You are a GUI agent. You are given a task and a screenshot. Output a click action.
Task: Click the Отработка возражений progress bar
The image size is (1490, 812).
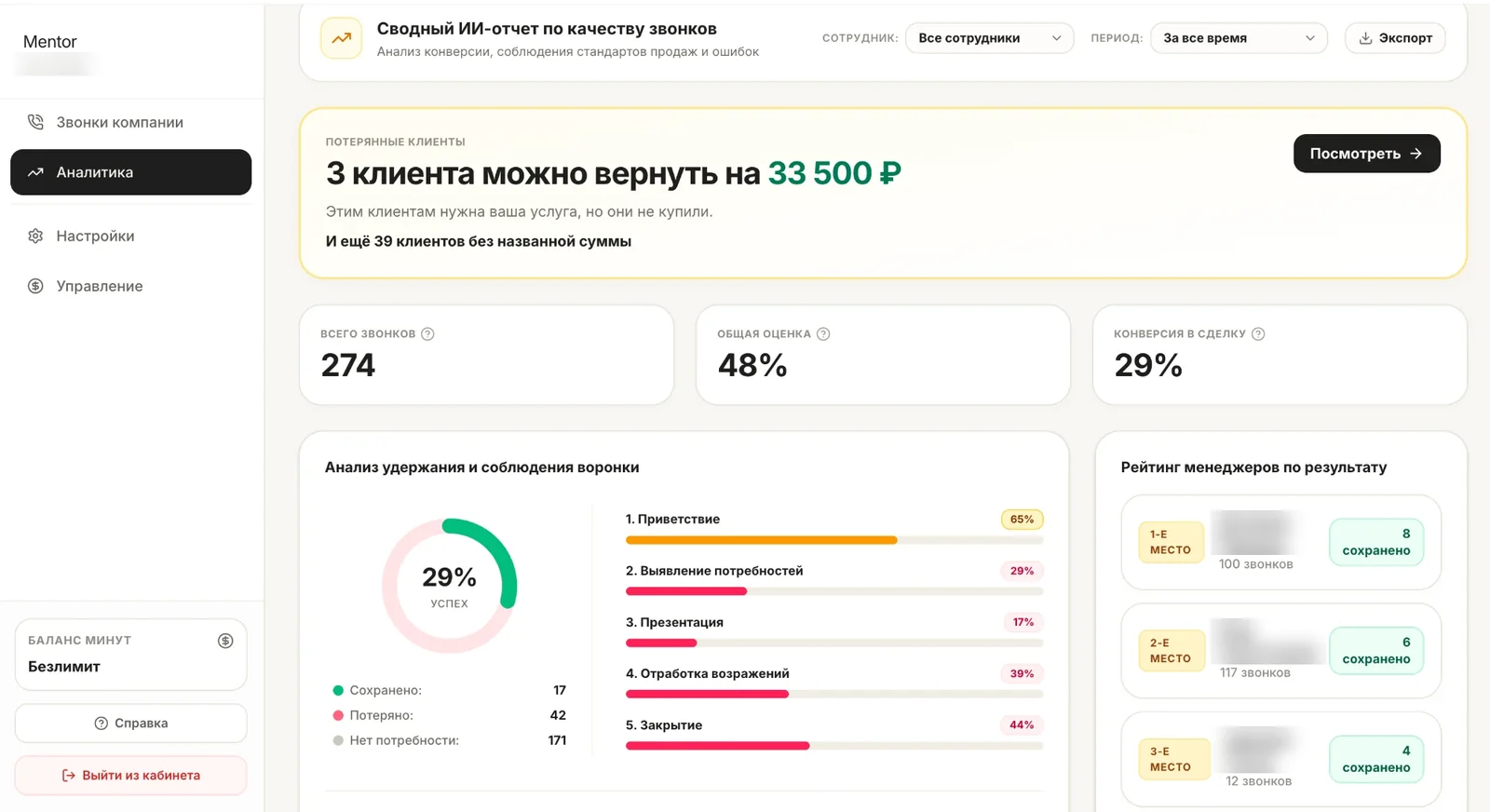tap(834, 694)
